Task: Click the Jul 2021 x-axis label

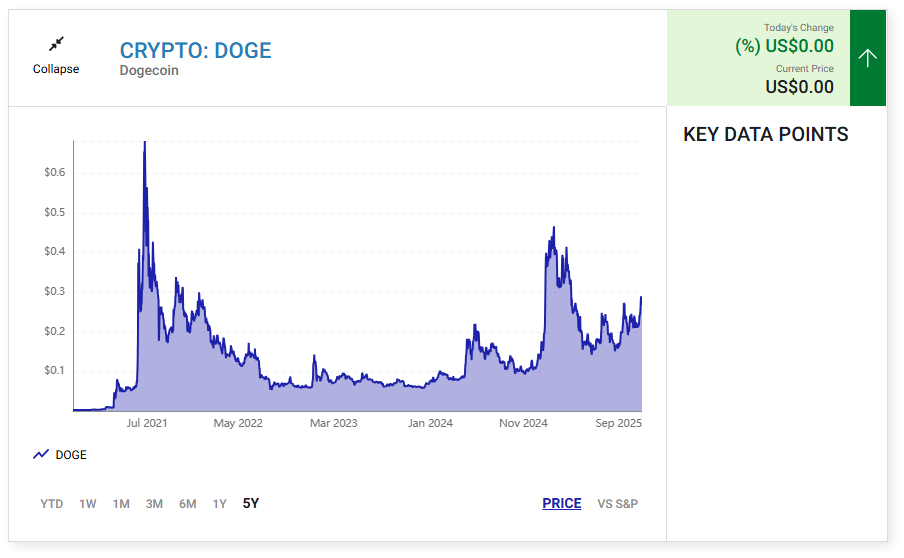Action: pos(147,423)
